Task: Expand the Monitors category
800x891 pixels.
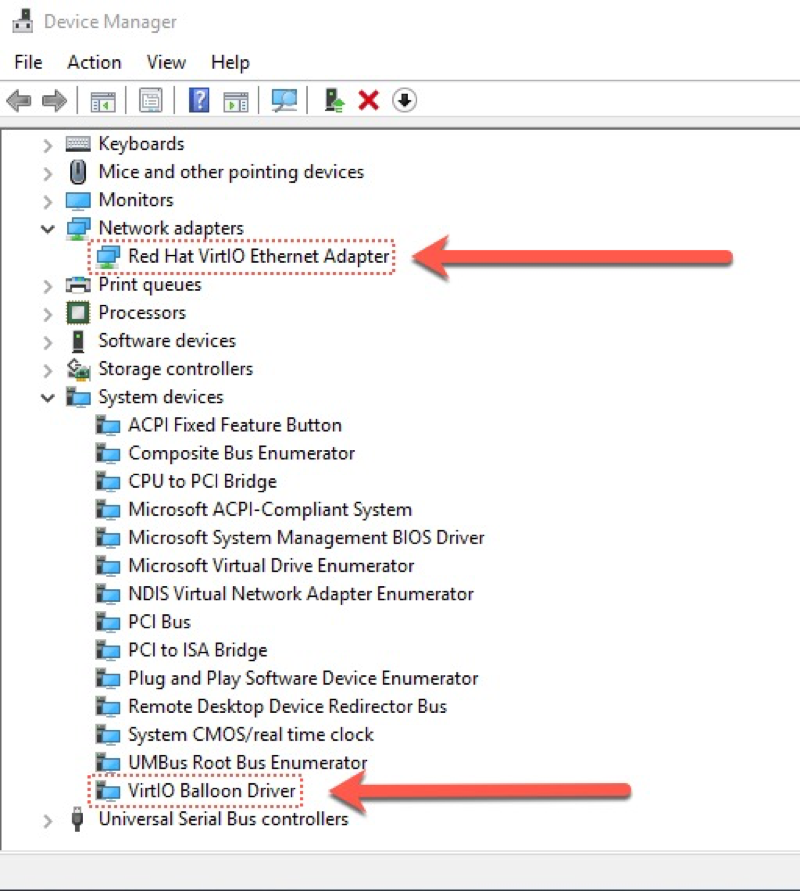Action: click(x=48, y=201)
